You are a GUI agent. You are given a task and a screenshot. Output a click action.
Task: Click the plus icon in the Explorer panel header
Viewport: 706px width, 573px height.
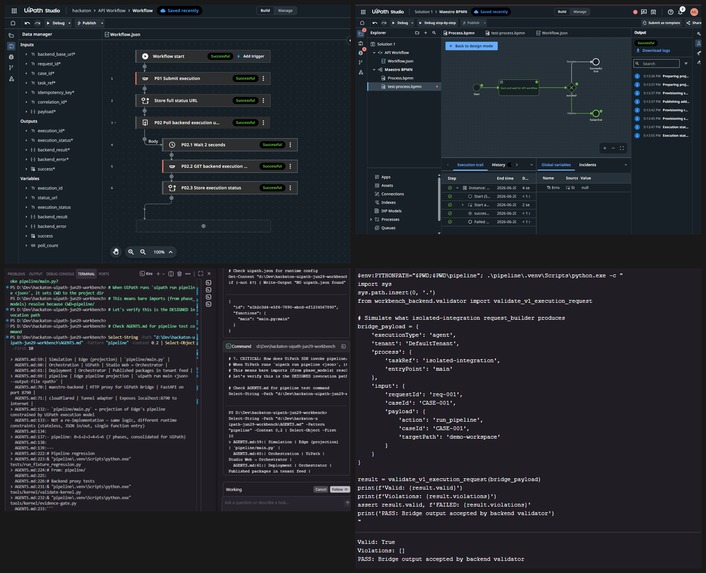(425, 33)
